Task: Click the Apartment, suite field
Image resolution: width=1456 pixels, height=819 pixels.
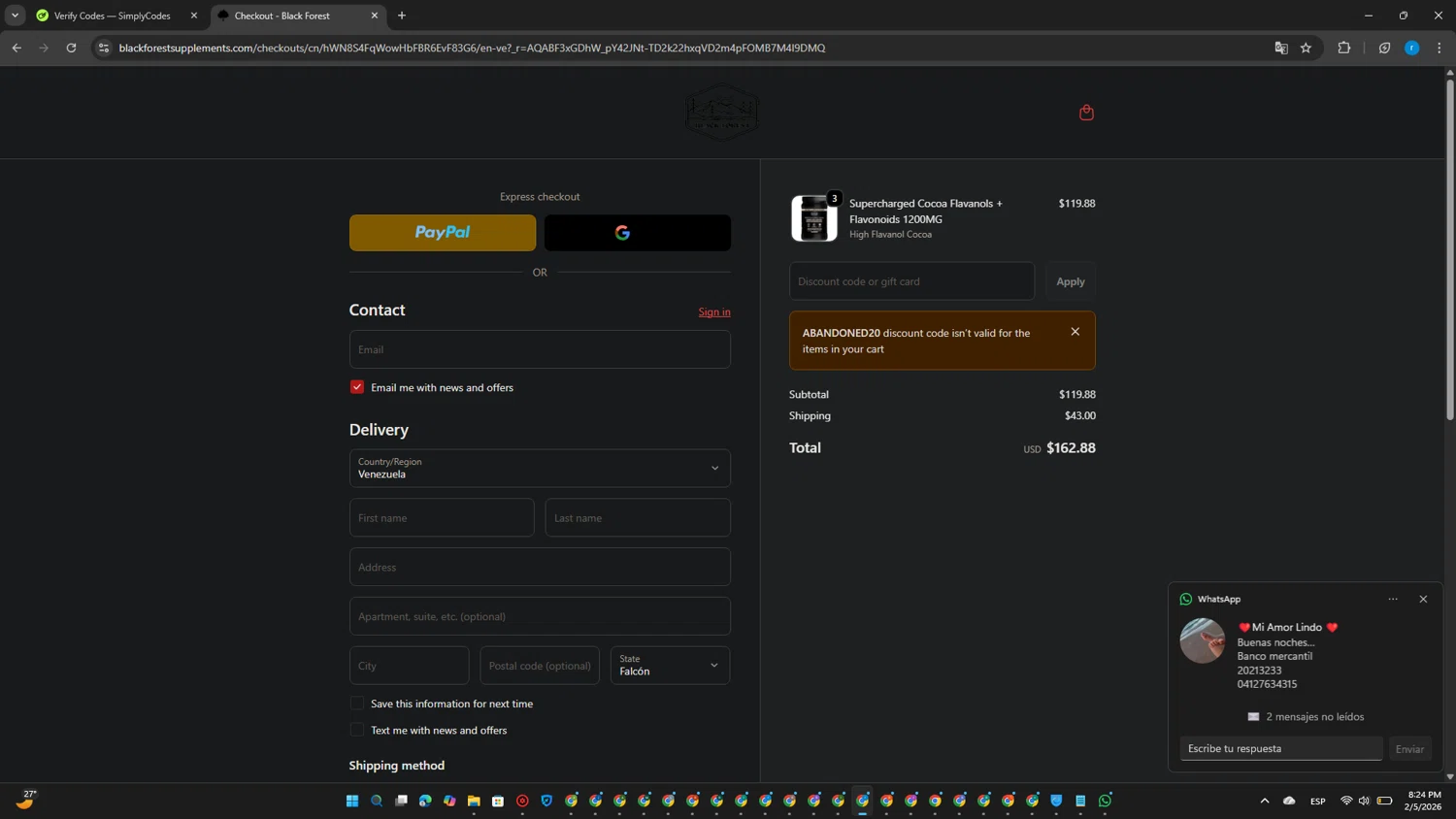Action: pyautogui.click(x=540, y=616)
